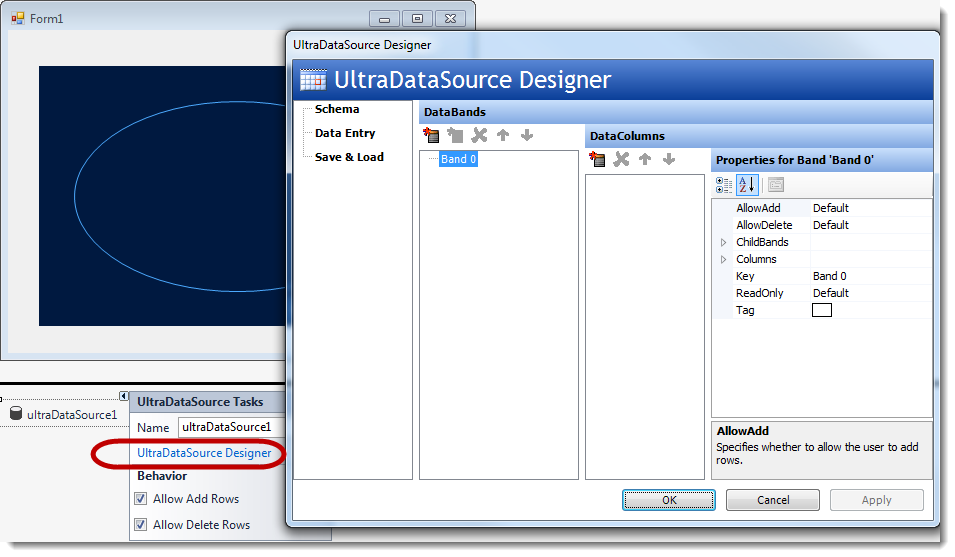Click the add column icon in DataColumns
The image size is (955, 557).
click(598, 159)
